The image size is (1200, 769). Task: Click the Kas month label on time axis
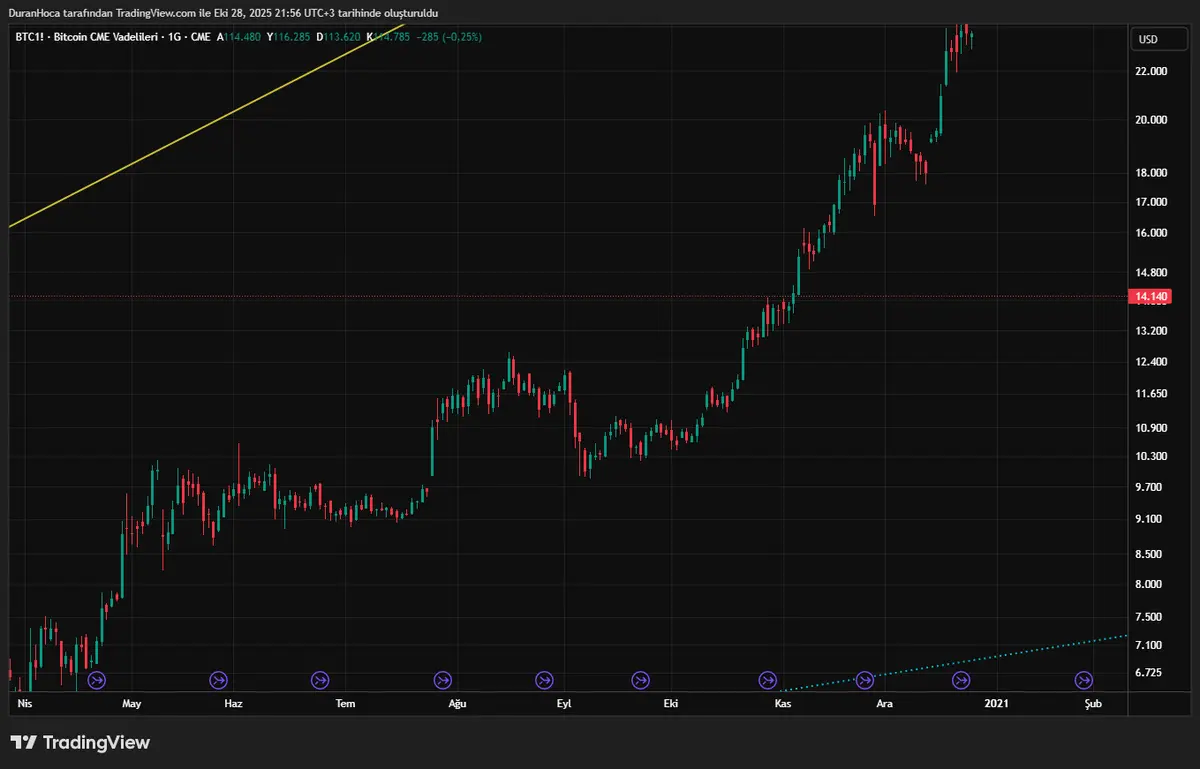[x=784, y=704]
